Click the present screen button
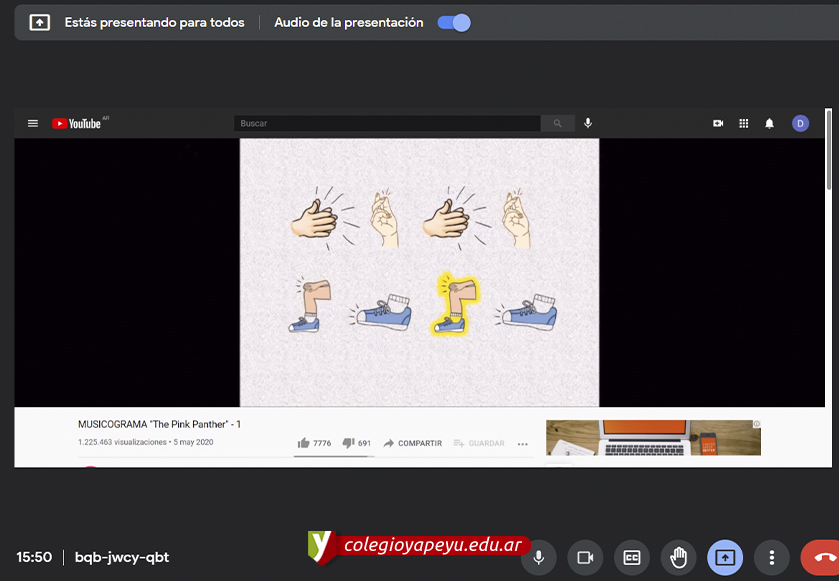 click(x=725, y=557)
